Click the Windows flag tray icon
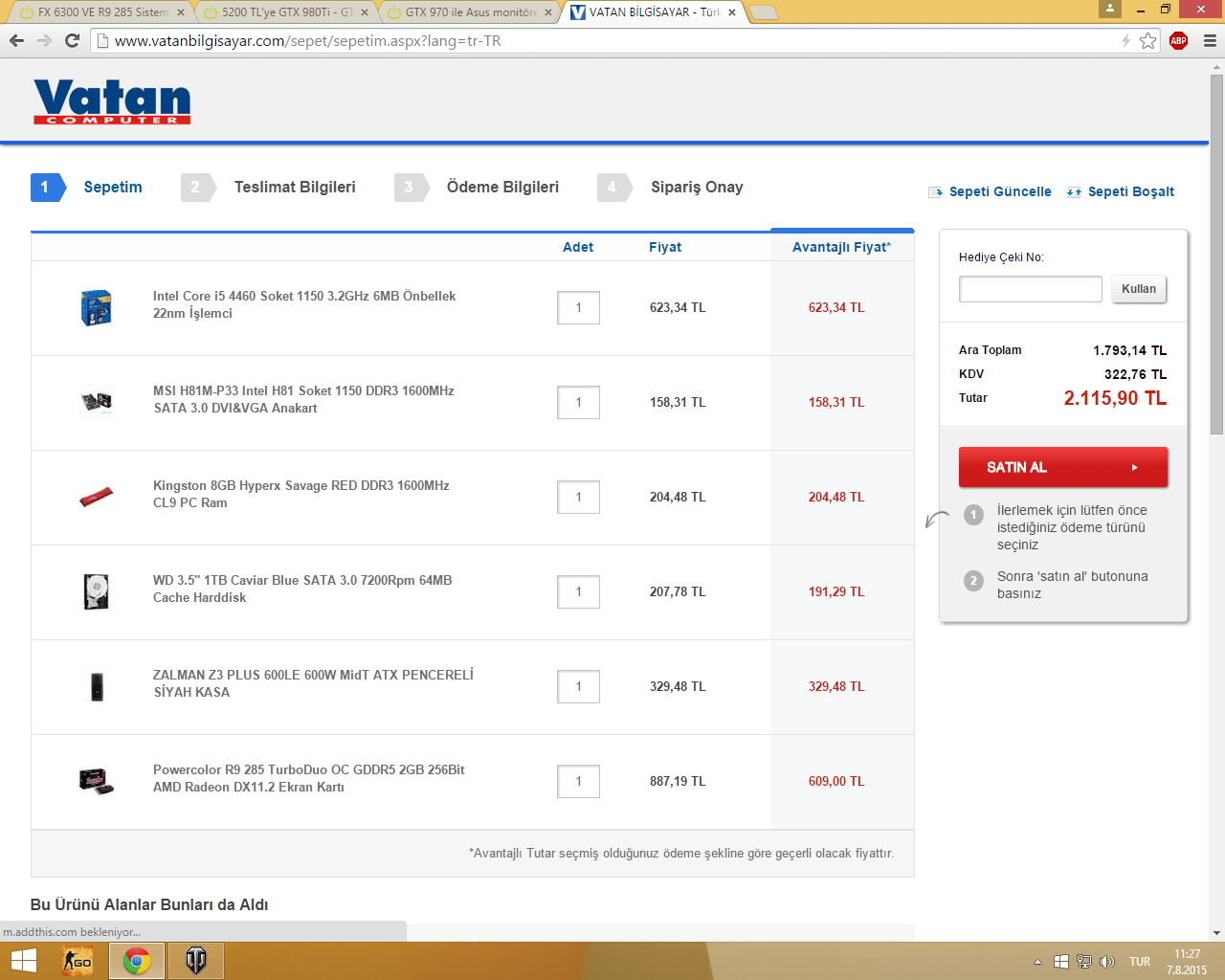Image resolution: width=1225 pixels, height=980 pixels. coord(1061,962)
